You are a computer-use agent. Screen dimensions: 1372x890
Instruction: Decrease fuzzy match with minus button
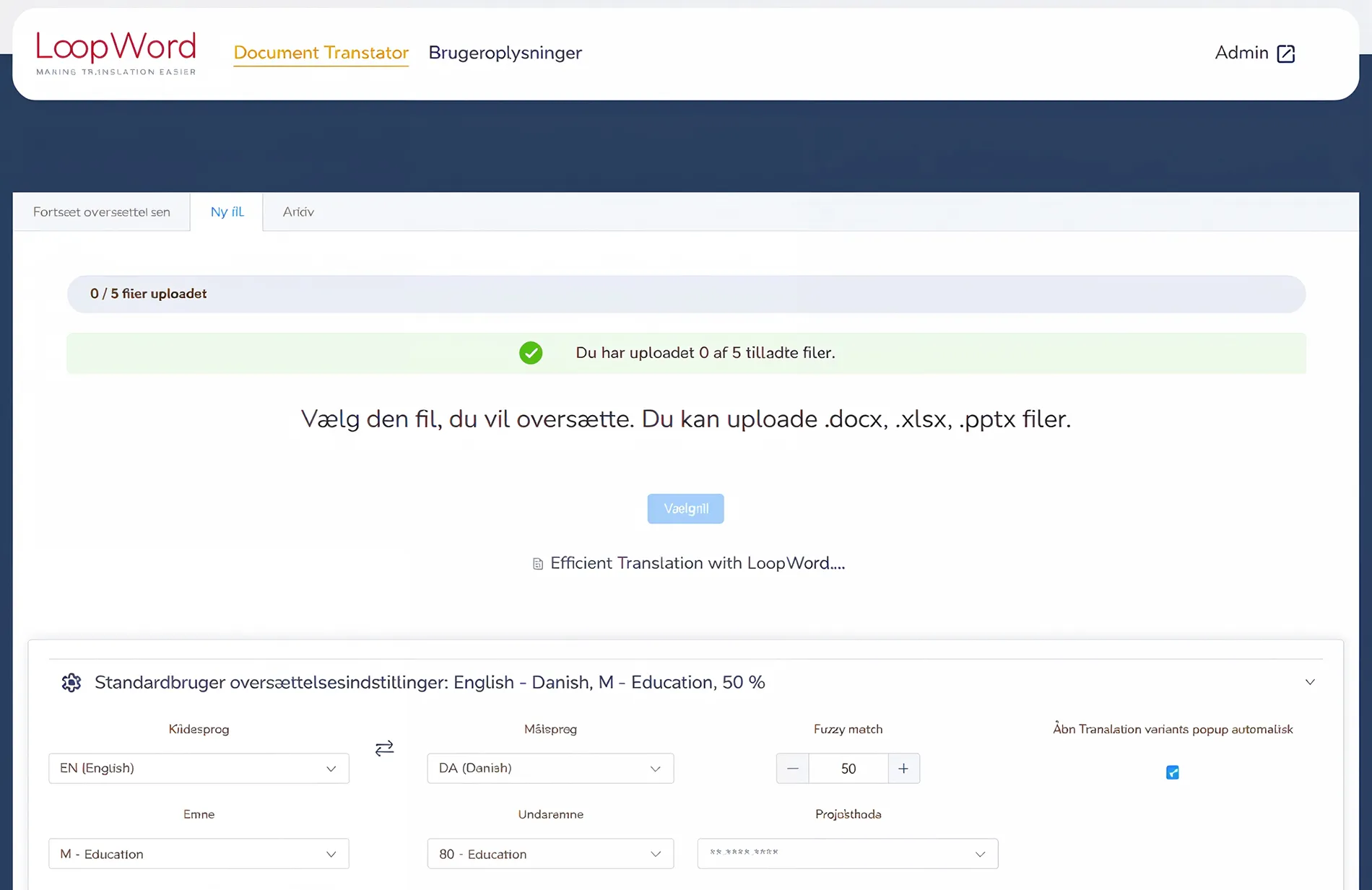pyautogui.click(x=792, y=769)
